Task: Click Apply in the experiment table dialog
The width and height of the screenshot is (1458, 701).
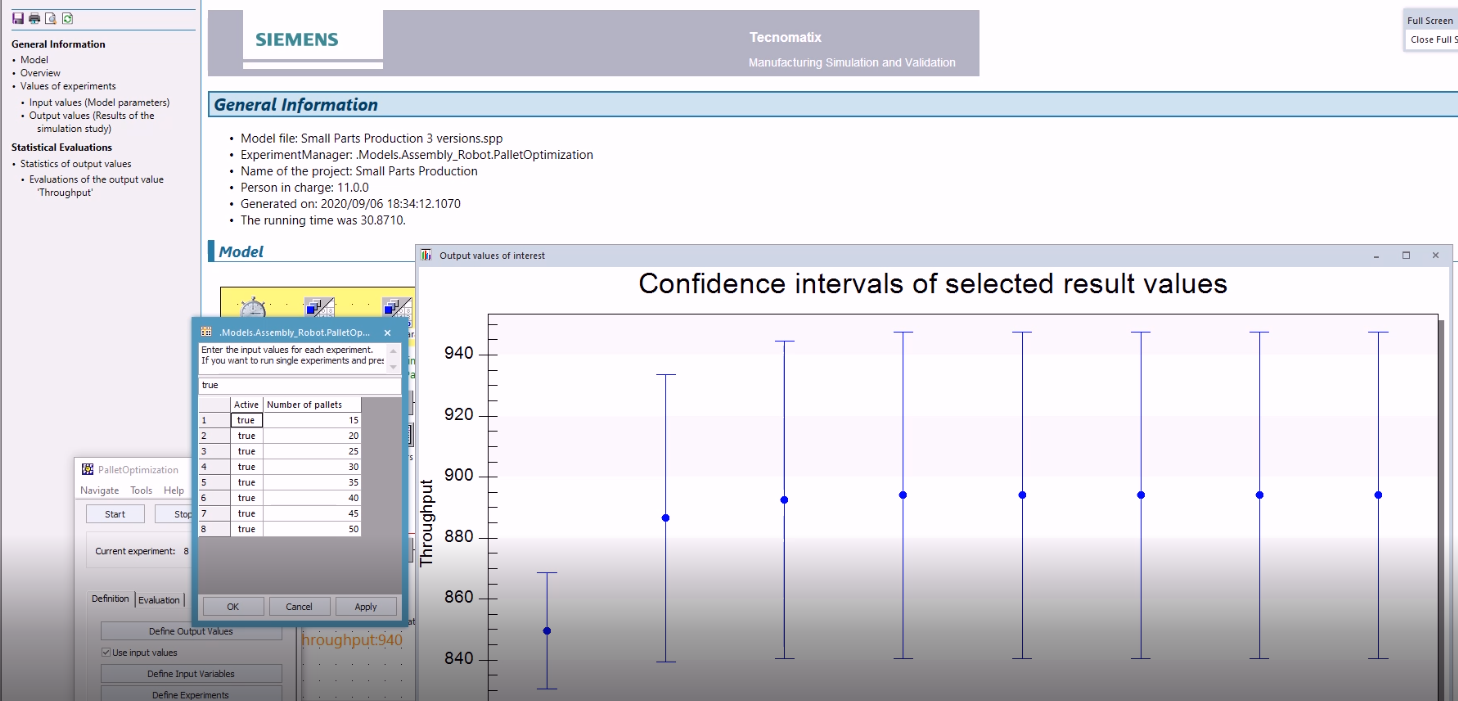Action: [366, 606]
